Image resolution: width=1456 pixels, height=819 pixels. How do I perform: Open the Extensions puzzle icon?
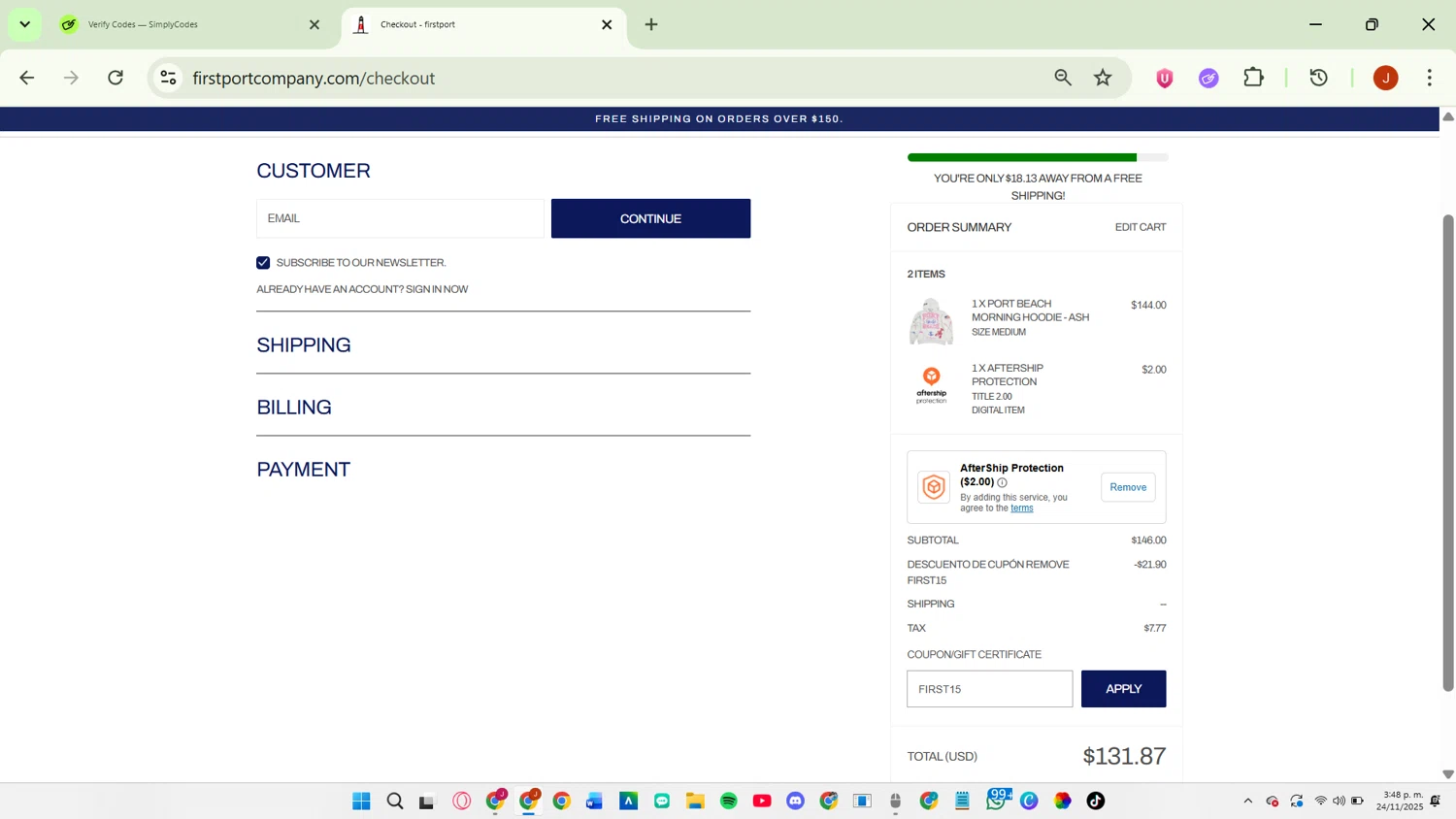[1253, 78]
